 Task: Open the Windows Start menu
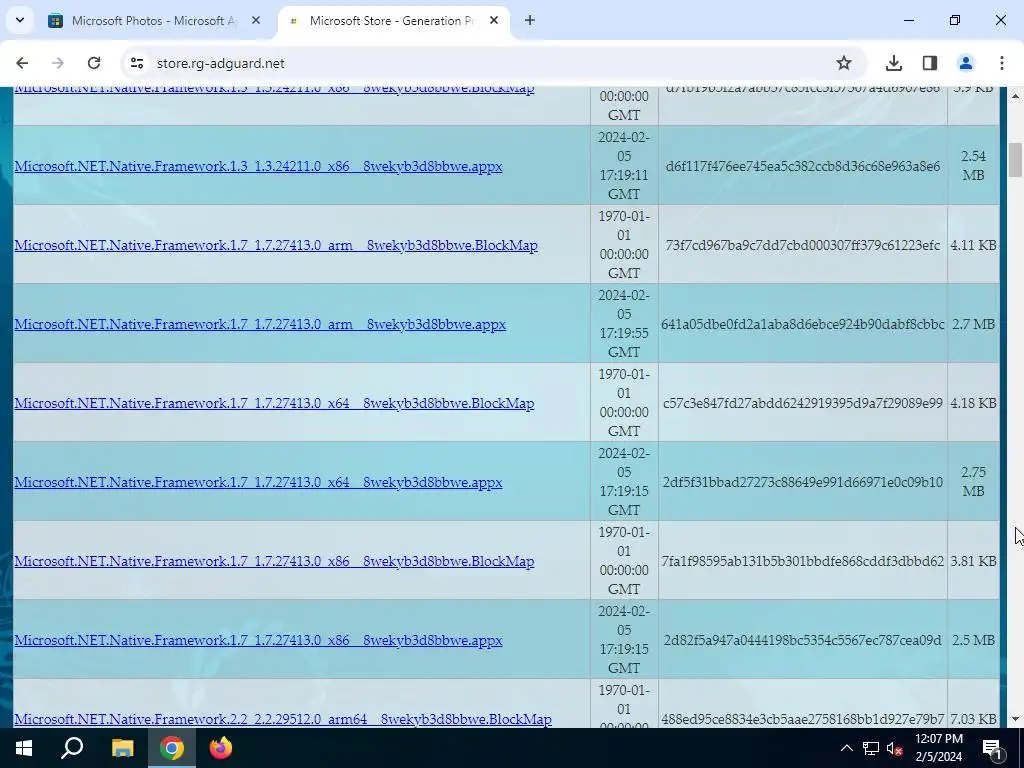(24, 748)
